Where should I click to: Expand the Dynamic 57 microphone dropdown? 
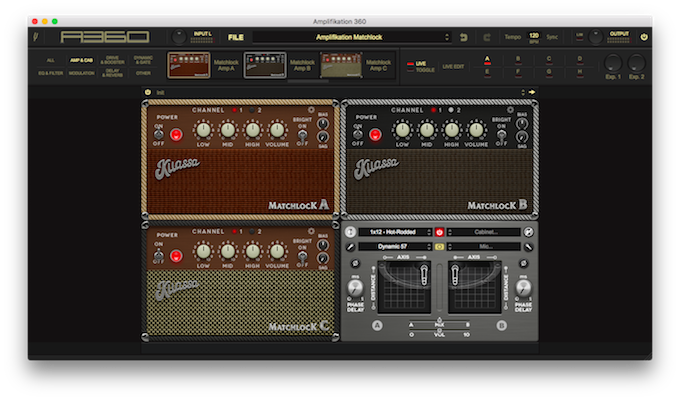pyautogui.click(x=395, y=246)
